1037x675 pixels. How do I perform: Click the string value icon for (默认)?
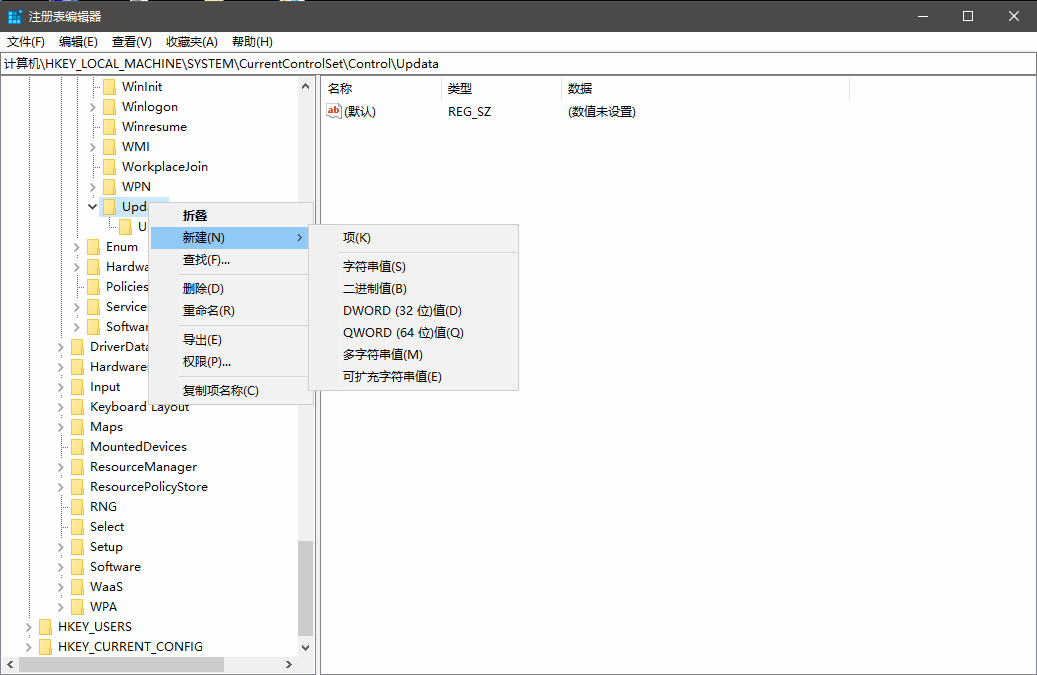click(334, 111)
